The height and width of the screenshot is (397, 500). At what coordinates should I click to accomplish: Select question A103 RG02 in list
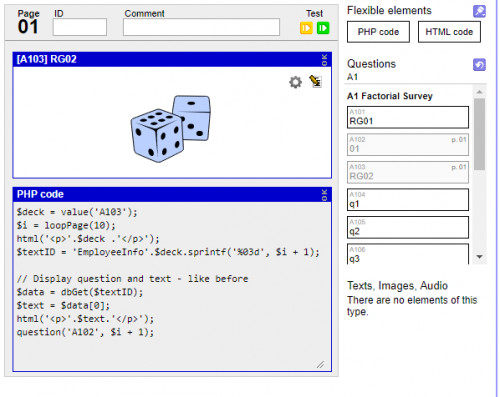[x=408, y=172]
